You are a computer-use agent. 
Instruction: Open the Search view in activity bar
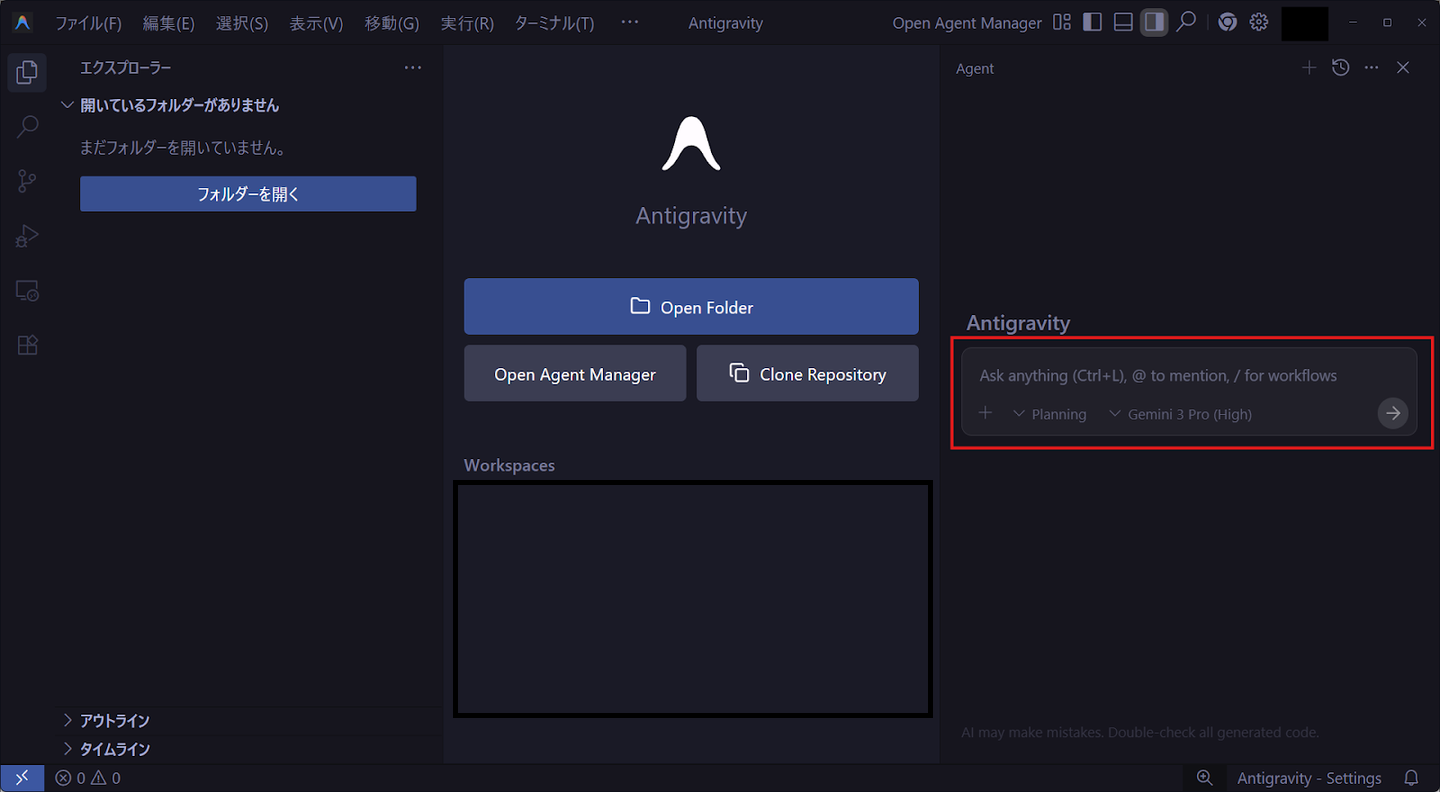tap(27, 126)
